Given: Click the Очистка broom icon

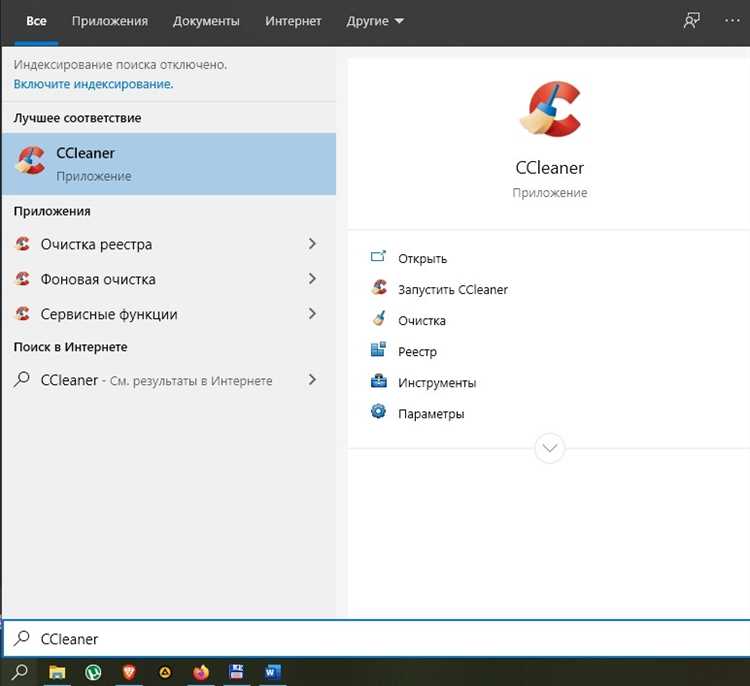Looking at the screenshot, I should (x=379, y=319).
